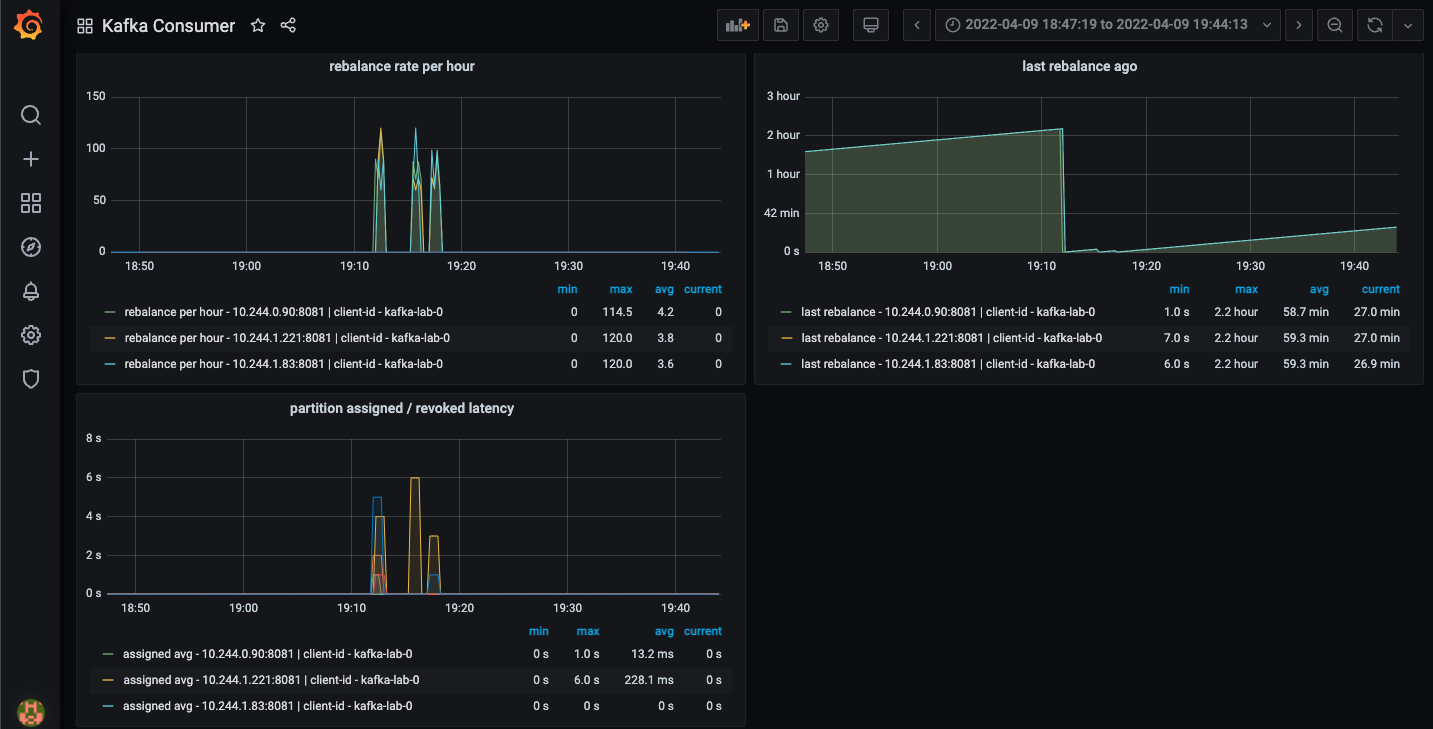Click the Add panel button
This screenshot has height=729, width=1433.
click(x=738, y=25)
